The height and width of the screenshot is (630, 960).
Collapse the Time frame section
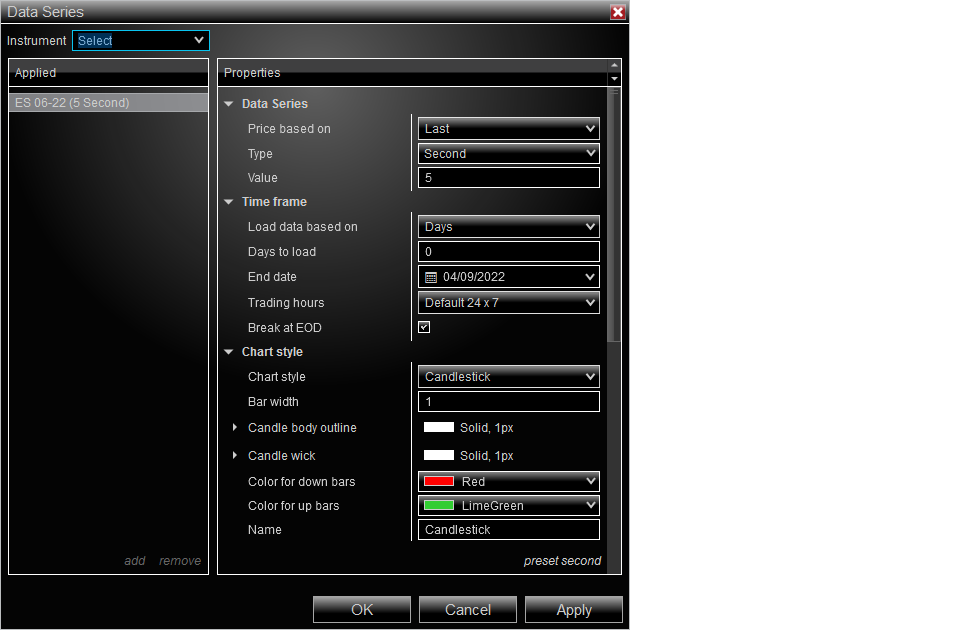[228, 201]
